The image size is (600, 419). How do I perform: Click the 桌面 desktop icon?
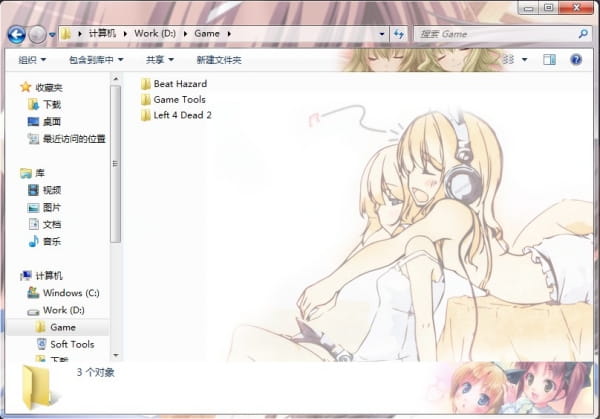pyautogui.click(x=34, y=122)
